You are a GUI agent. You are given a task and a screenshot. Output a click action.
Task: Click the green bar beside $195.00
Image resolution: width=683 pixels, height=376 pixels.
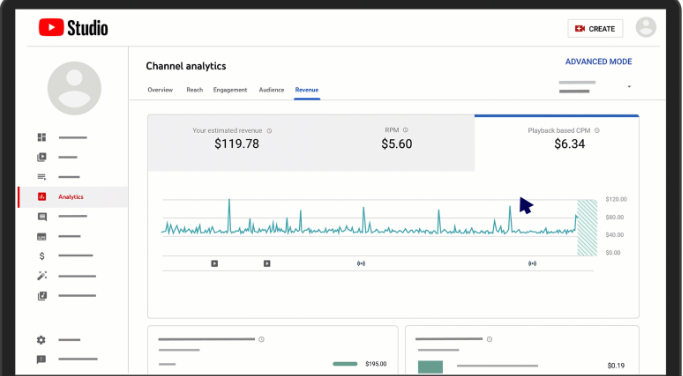click(345, 364)
